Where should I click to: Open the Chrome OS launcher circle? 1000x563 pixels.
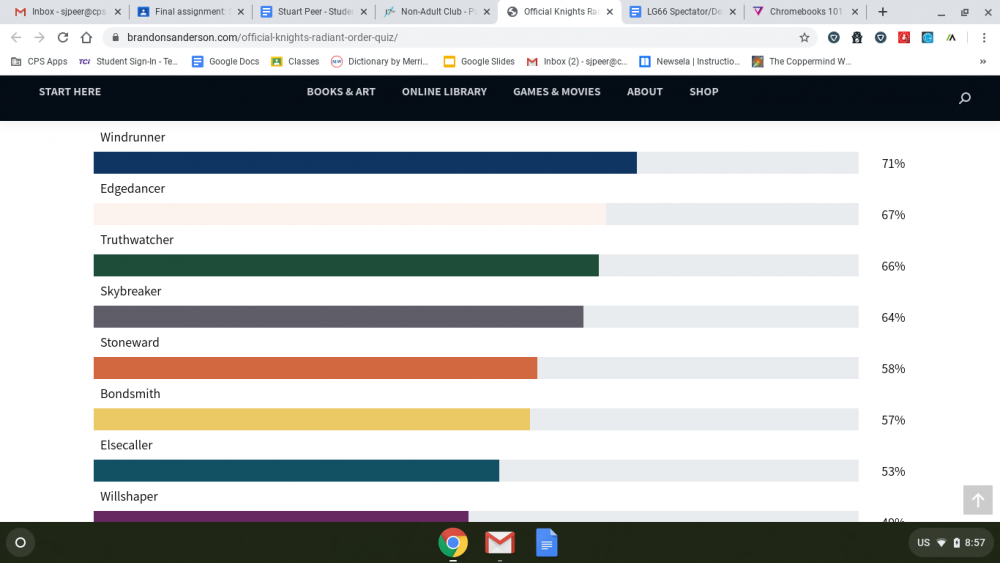tap(20, 543)
